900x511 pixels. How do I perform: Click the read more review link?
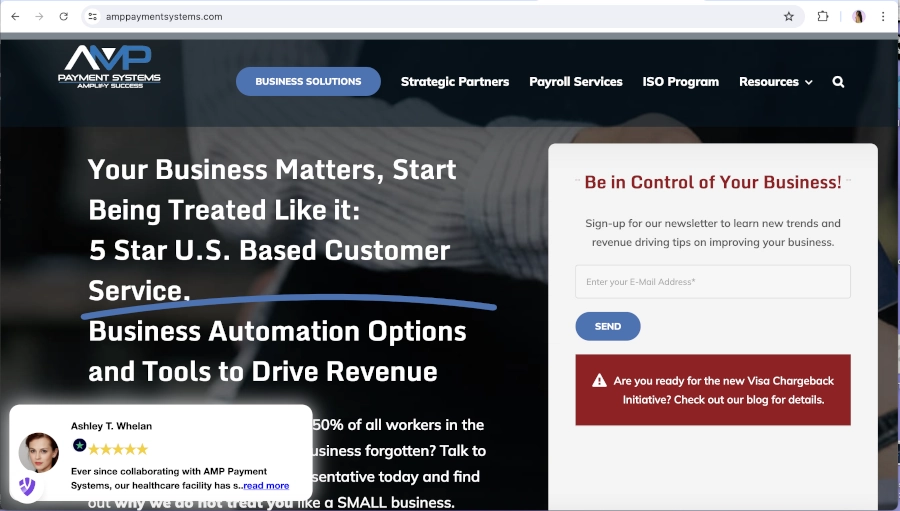click(266, 486)
